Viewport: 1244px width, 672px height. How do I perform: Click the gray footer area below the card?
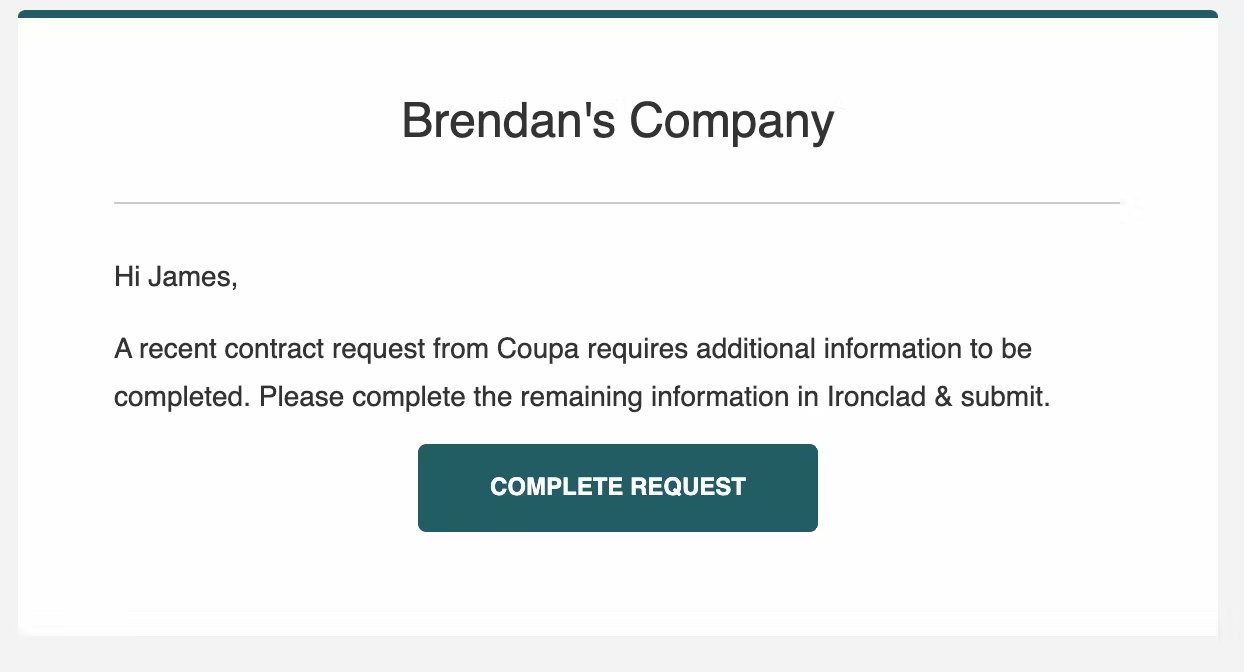[x=622, y=654]
